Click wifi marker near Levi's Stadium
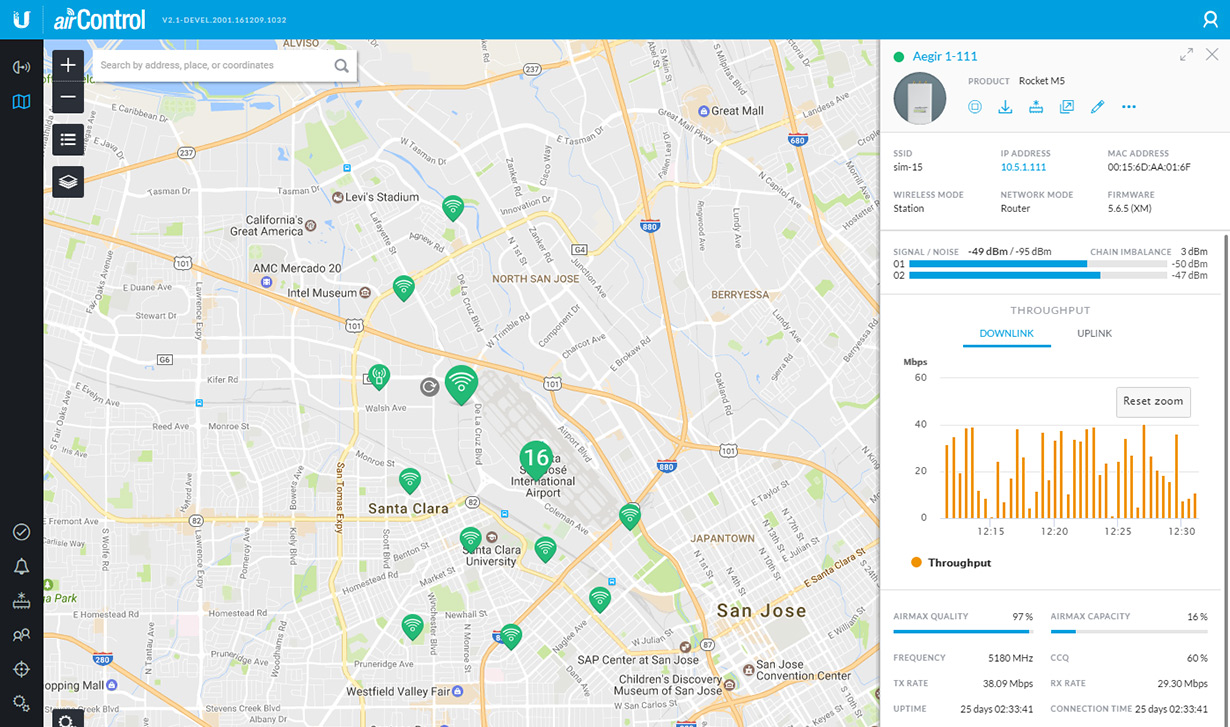The image size is (1230, 727). tap(453, 208)
